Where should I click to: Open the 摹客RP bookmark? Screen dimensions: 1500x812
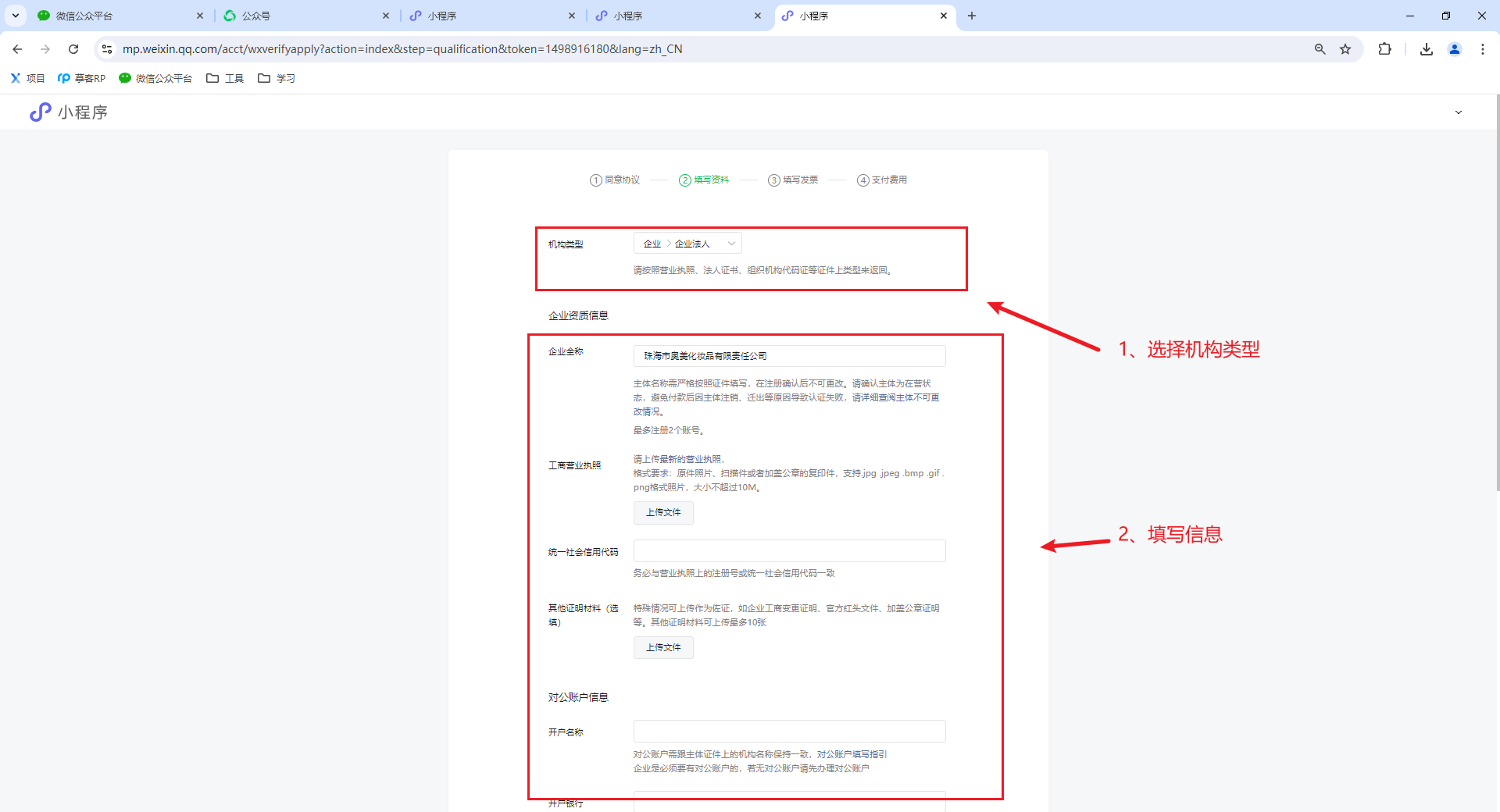coord(81,78)
